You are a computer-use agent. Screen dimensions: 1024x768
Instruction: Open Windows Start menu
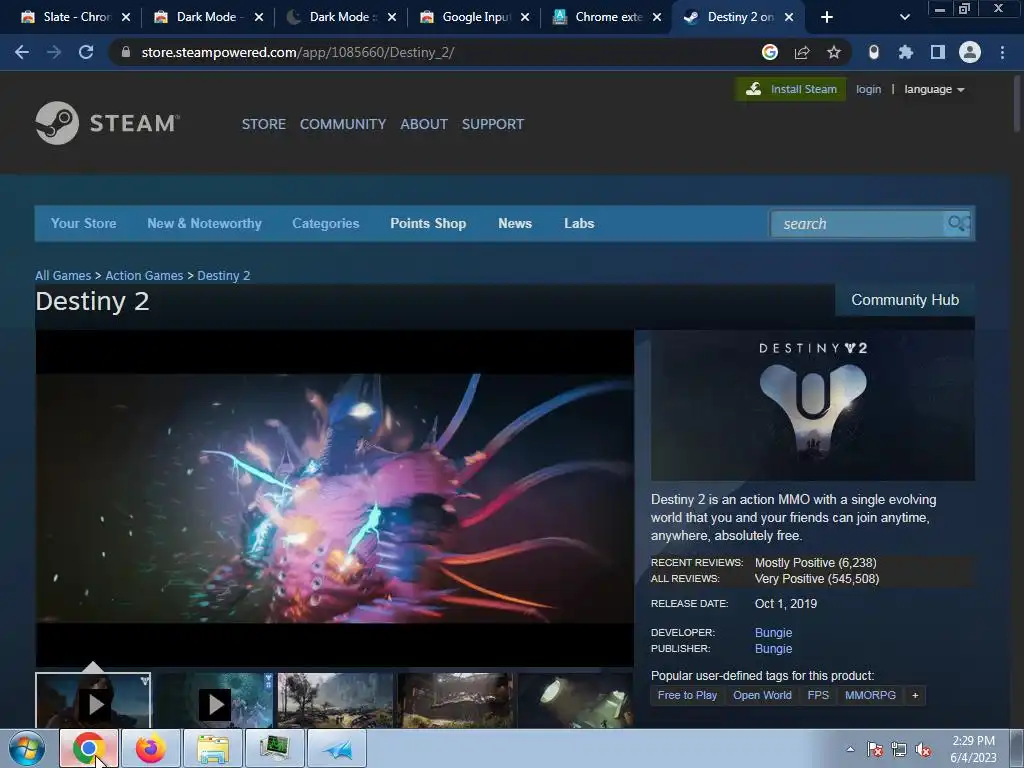27,748
